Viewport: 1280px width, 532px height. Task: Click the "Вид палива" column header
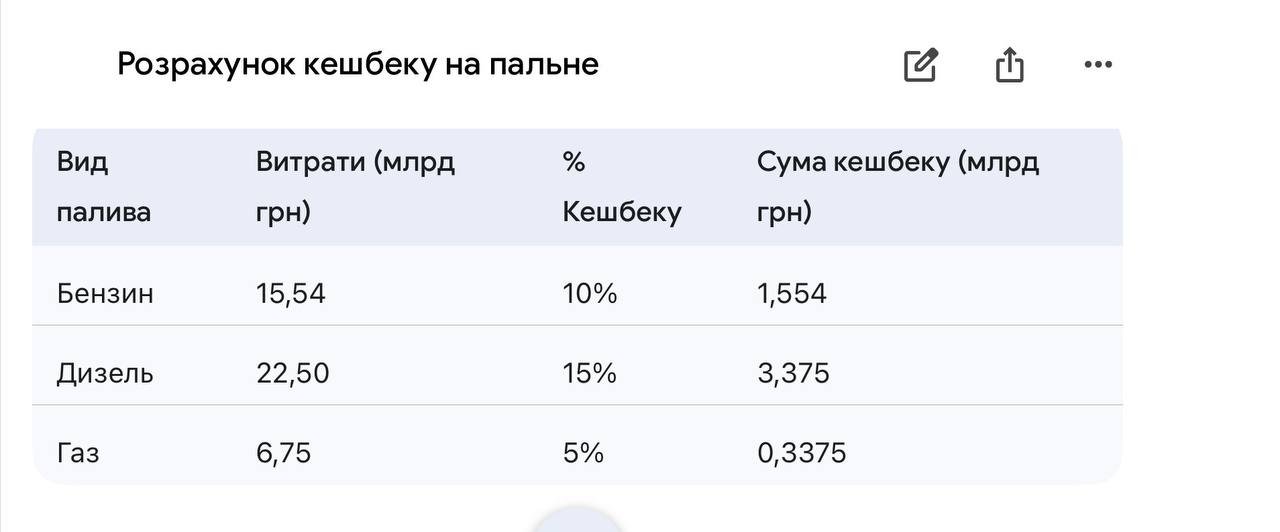(x=104, y=187)
